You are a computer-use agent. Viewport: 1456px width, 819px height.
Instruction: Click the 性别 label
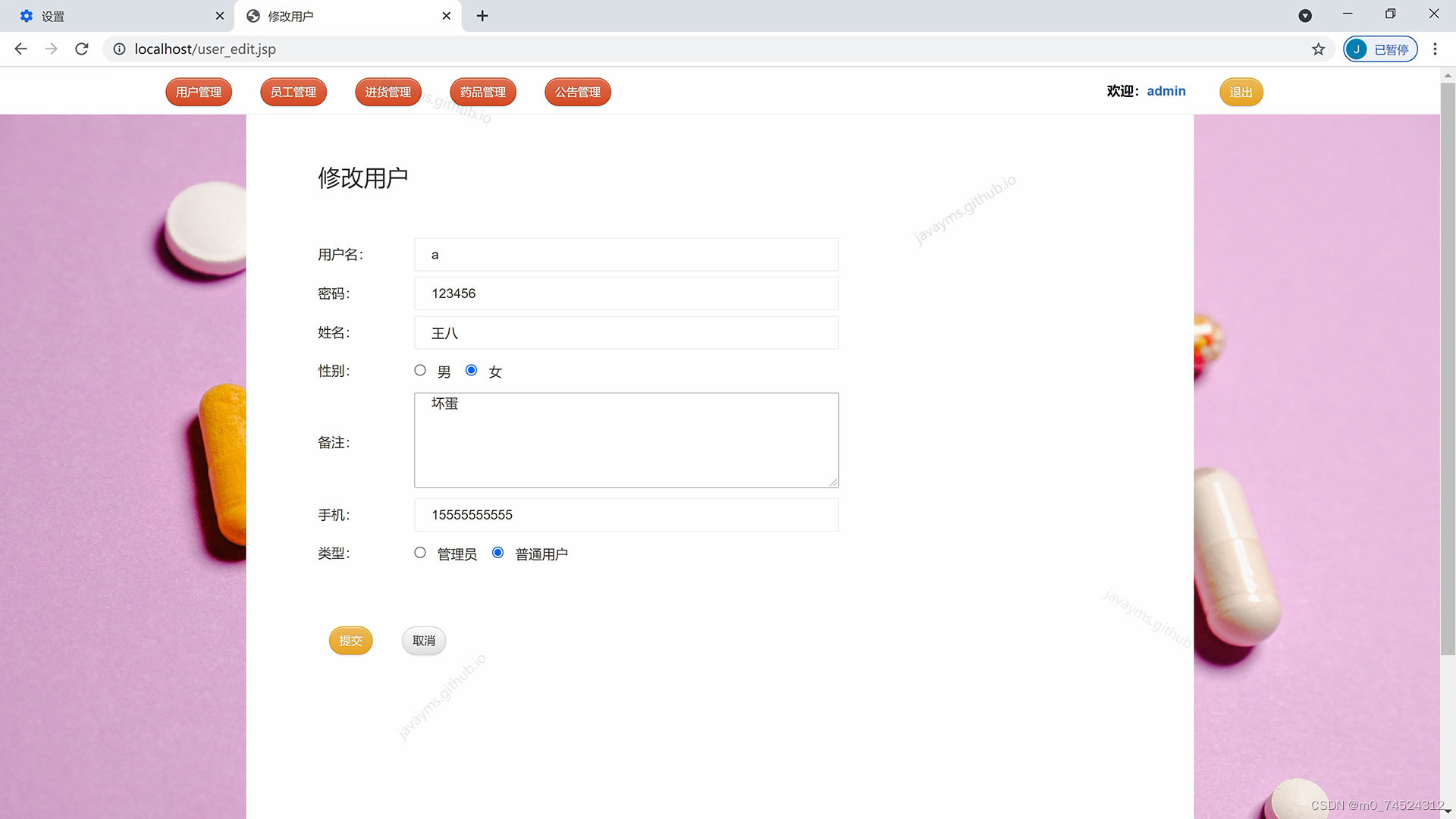coord(334,371)
